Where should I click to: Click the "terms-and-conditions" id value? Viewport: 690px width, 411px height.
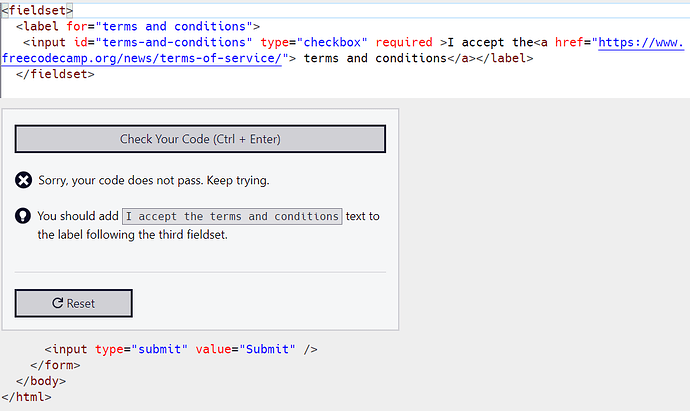pyautogui.click(x=174, y=42)
